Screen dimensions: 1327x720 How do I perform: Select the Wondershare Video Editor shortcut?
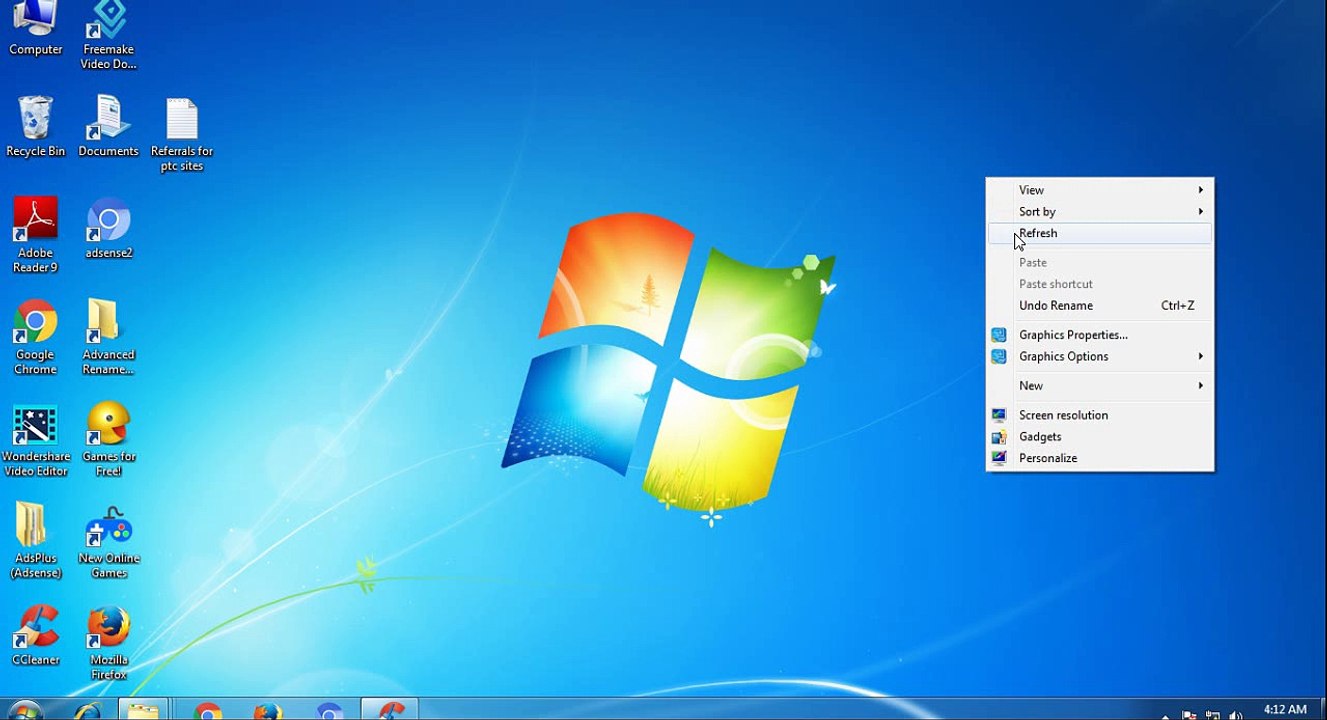click(35, 440)
